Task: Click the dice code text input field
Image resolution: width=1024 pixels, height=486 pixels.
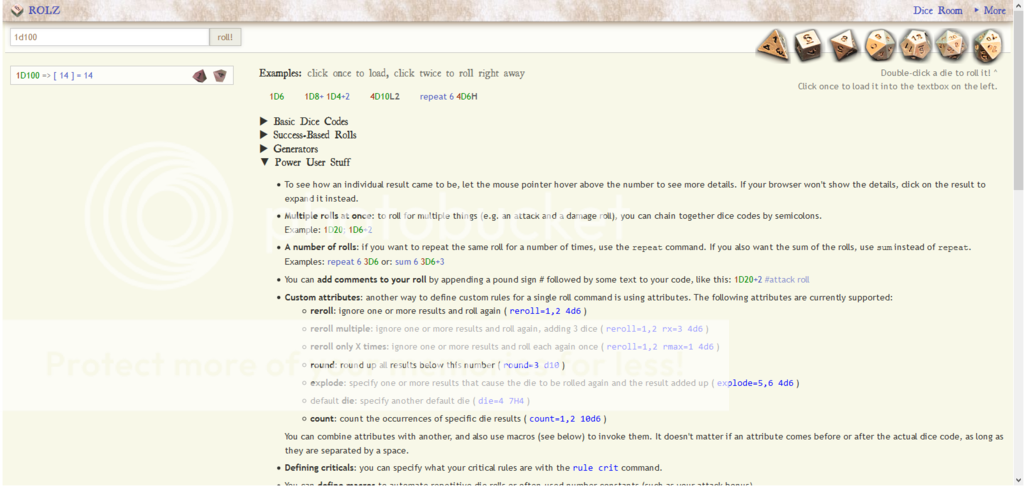Action: pos(108,37)
